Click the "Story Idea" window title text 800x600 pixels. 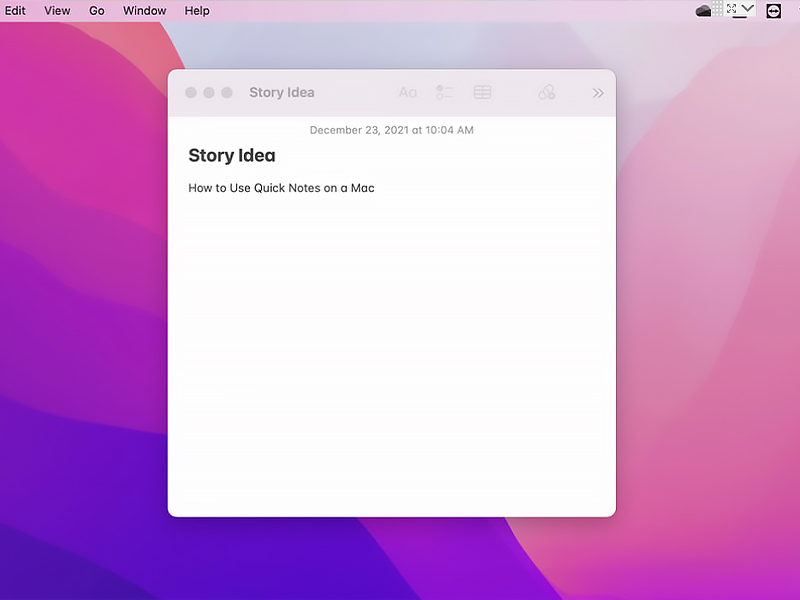pyautogui.click(x=282, y=92)
